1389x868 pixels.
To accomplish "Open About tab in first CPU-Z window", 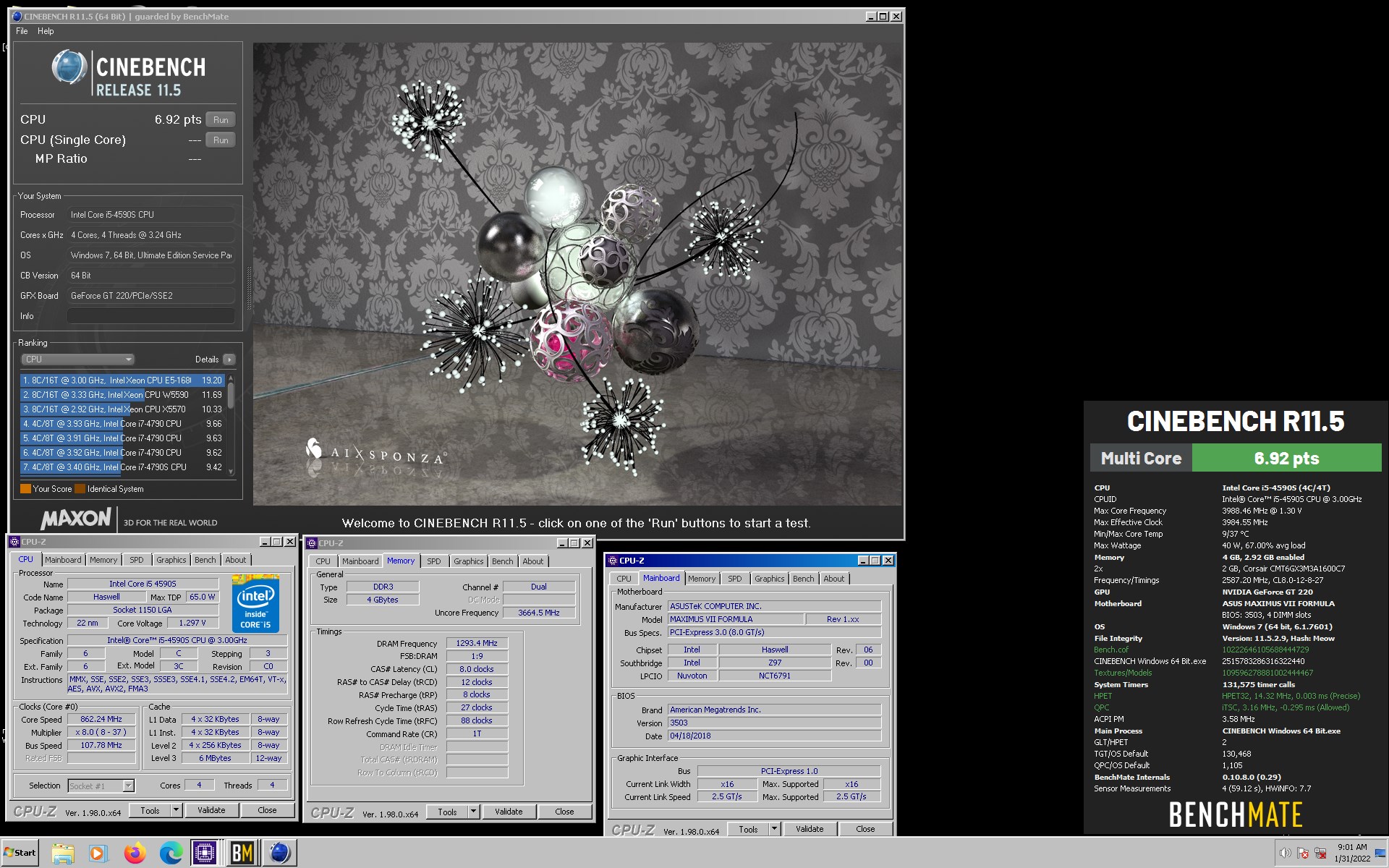I will [x=236, y=560].
